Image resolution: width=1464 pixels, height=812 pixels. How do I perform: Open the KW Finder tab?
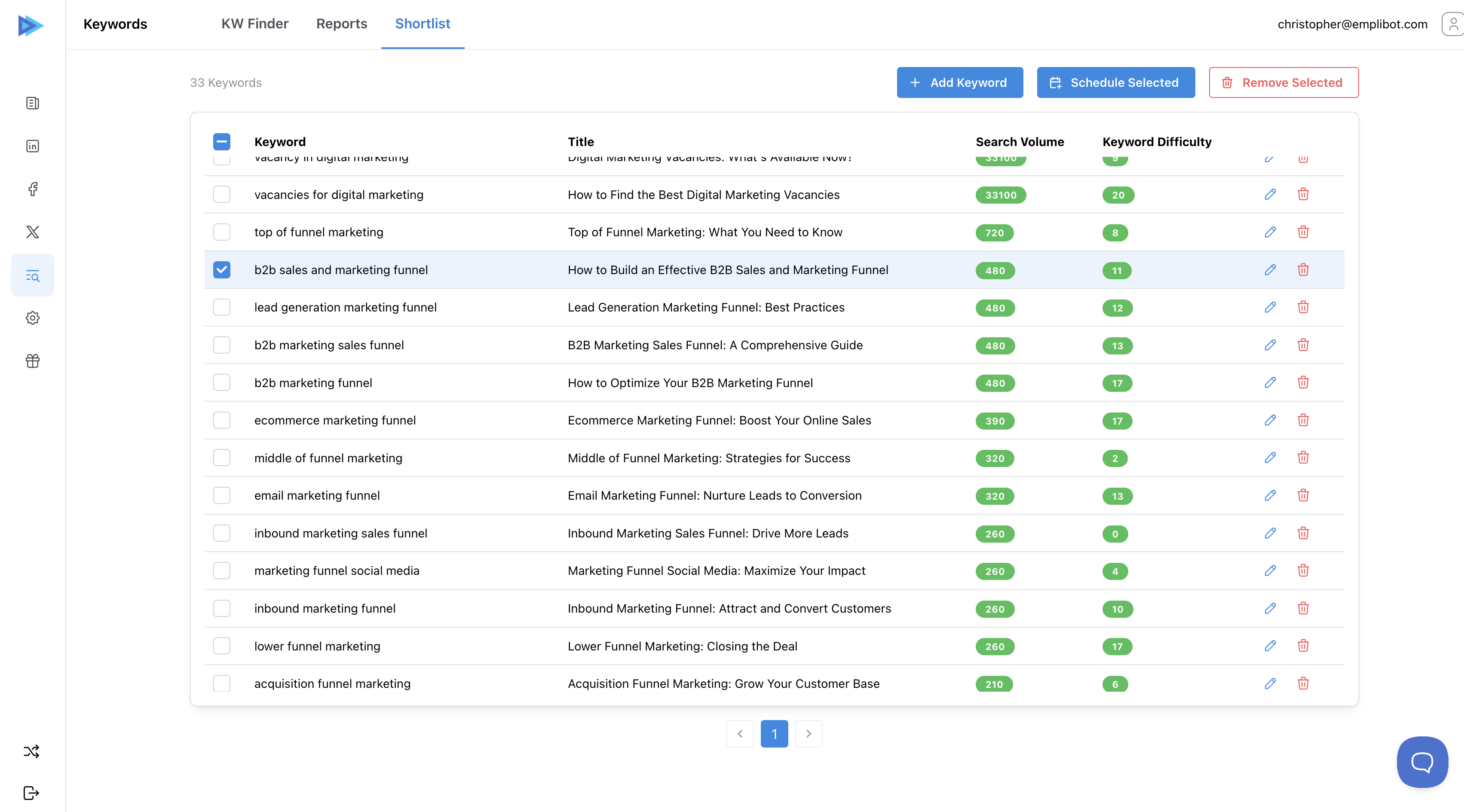pos(255,24)
